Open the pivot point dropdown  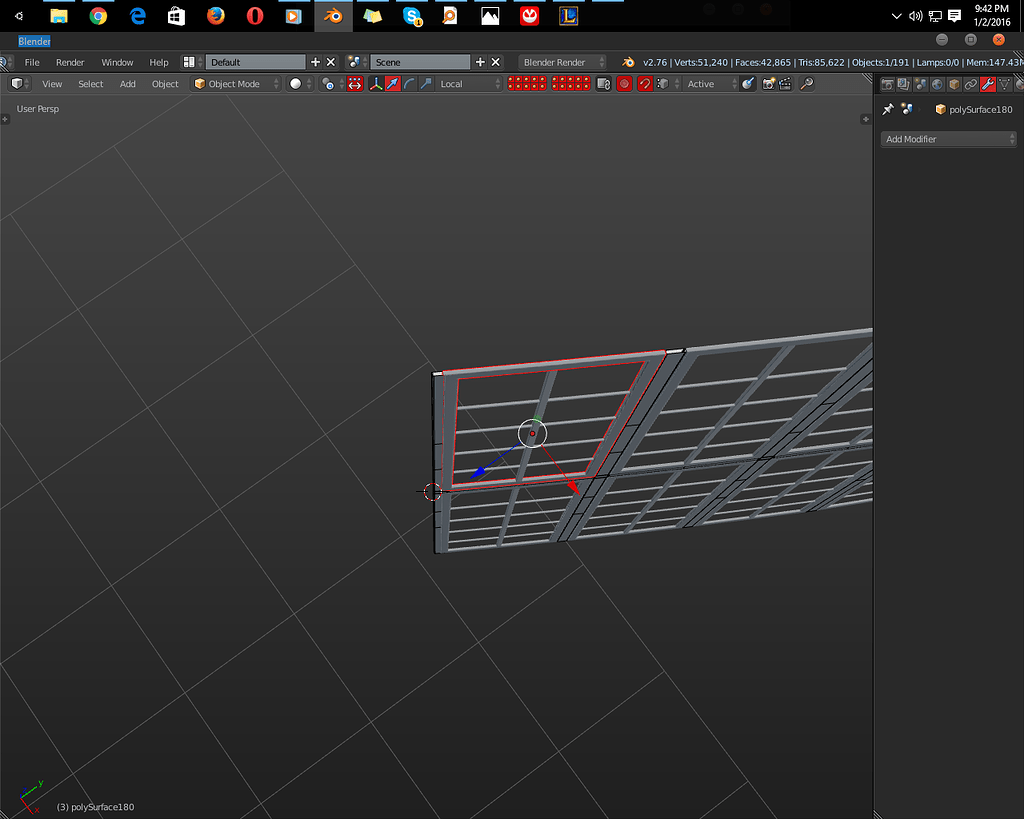coord(332,84)
